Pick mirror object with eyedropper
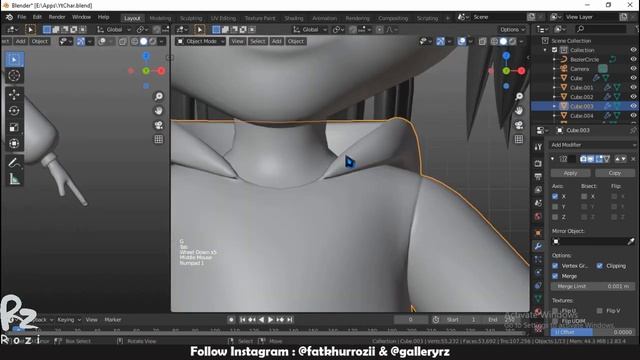This screenshot has width=640, height=360. click(x=631, y=242)
